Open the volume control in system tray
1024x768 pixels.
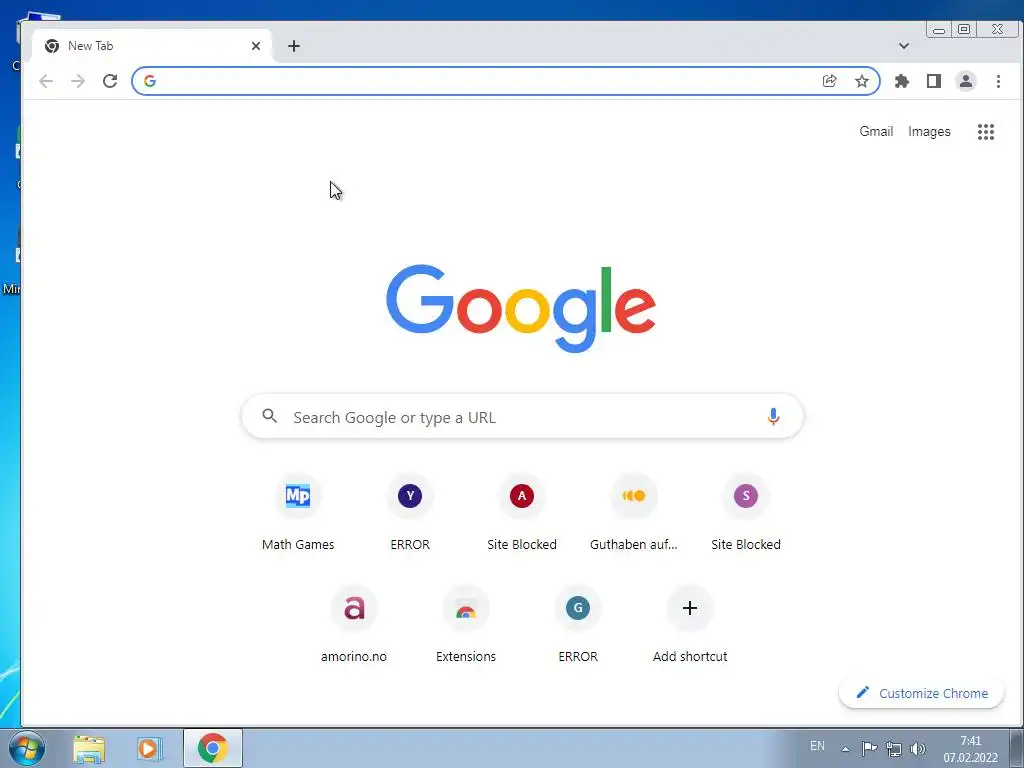[x=918, y=748]
